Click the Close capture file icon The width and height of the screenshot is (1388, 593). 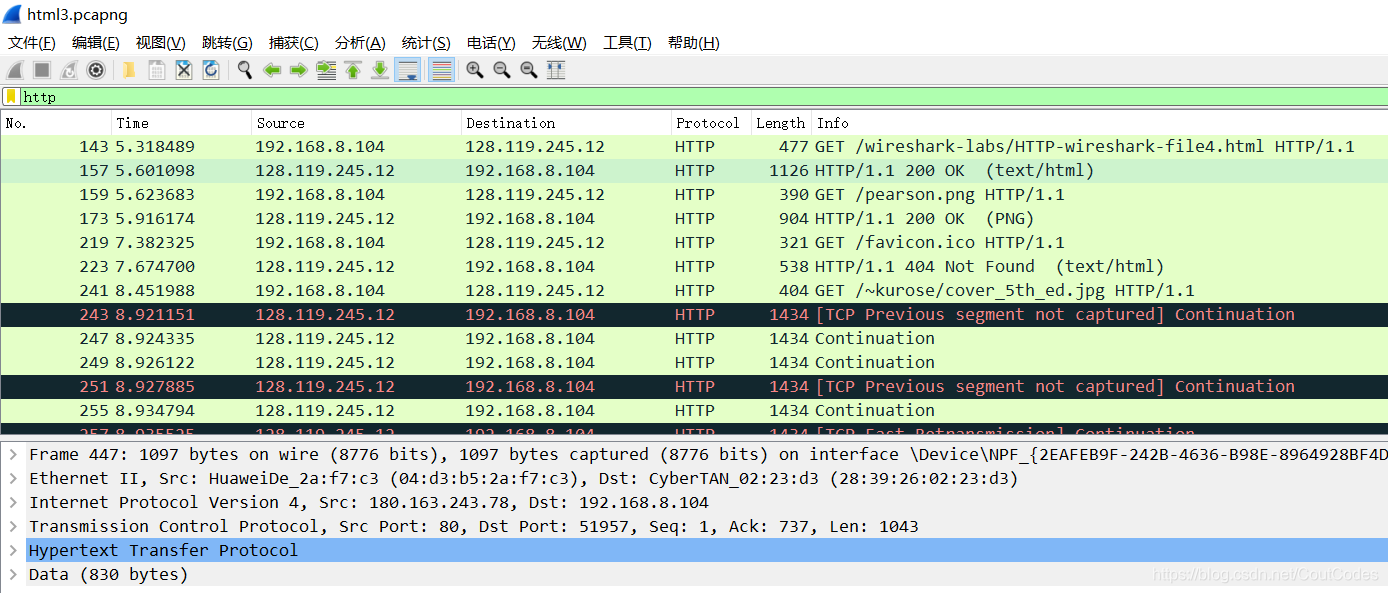click(184, 70)
